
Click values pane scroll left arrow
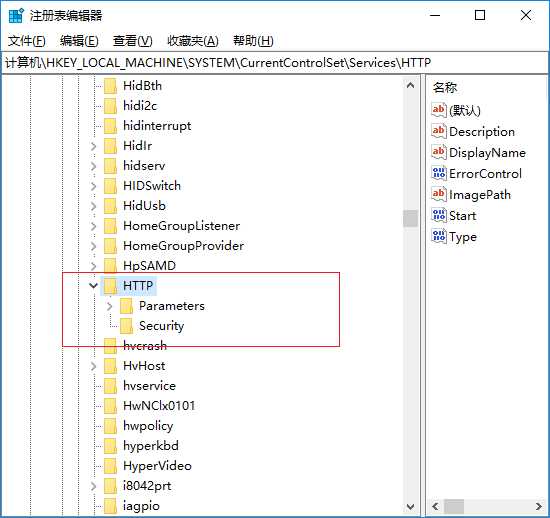435,506
